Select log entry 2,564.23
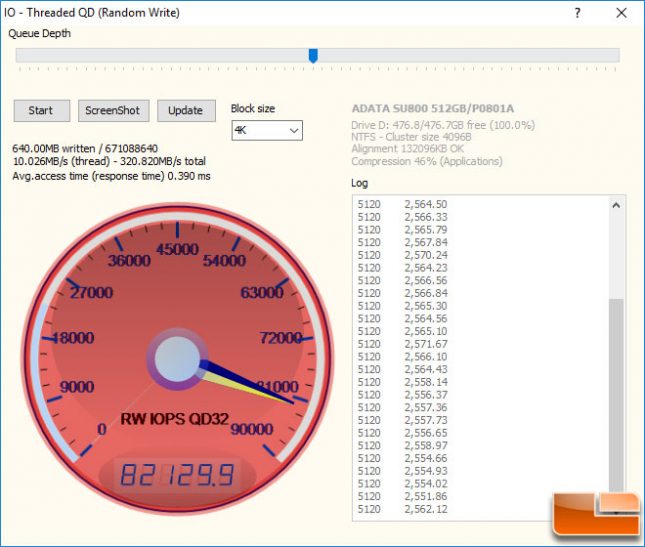645x547 pixels. click(x=402, y=268)
